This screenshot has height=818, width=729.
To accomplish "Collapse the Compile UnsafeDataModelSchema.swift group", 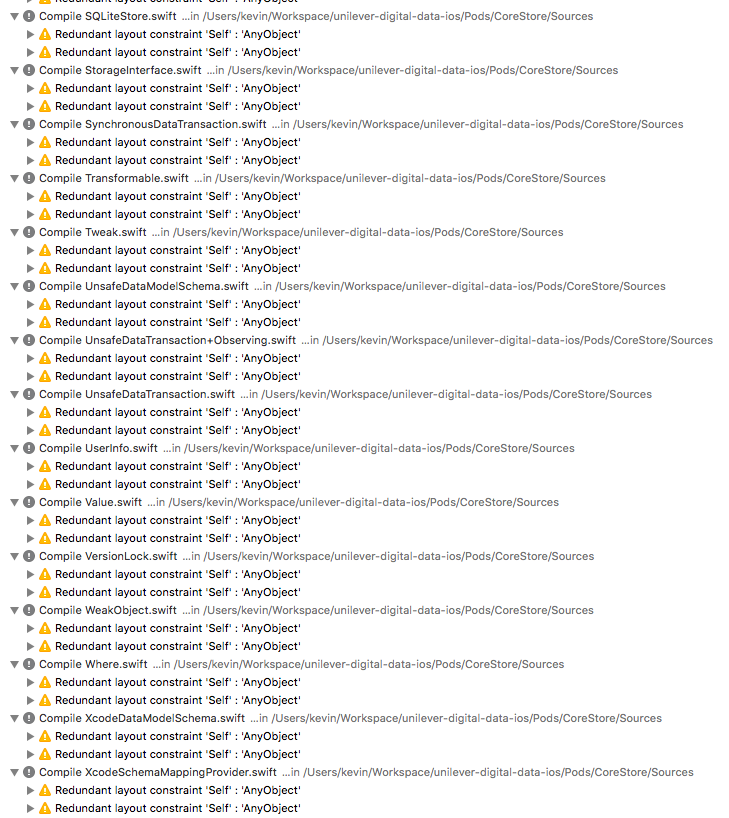I will (x=15, y=286).
